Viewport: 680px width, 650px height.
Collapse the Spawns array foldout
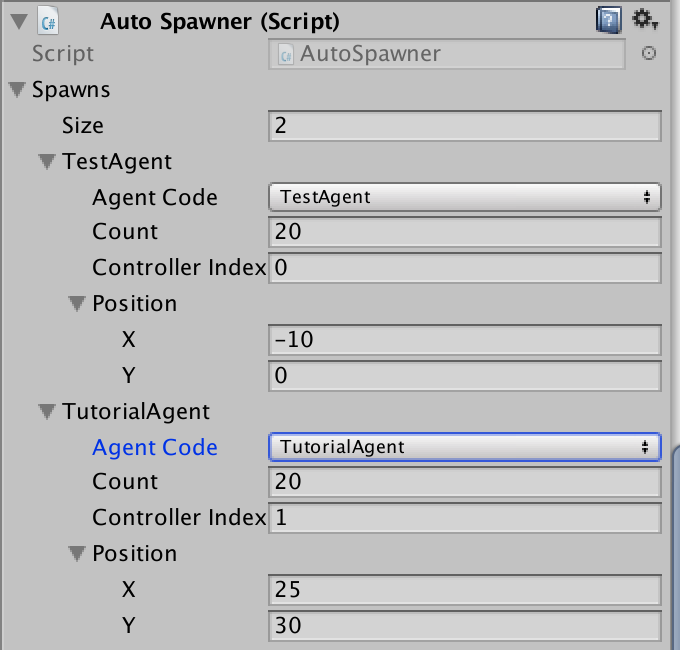(17, 90)
